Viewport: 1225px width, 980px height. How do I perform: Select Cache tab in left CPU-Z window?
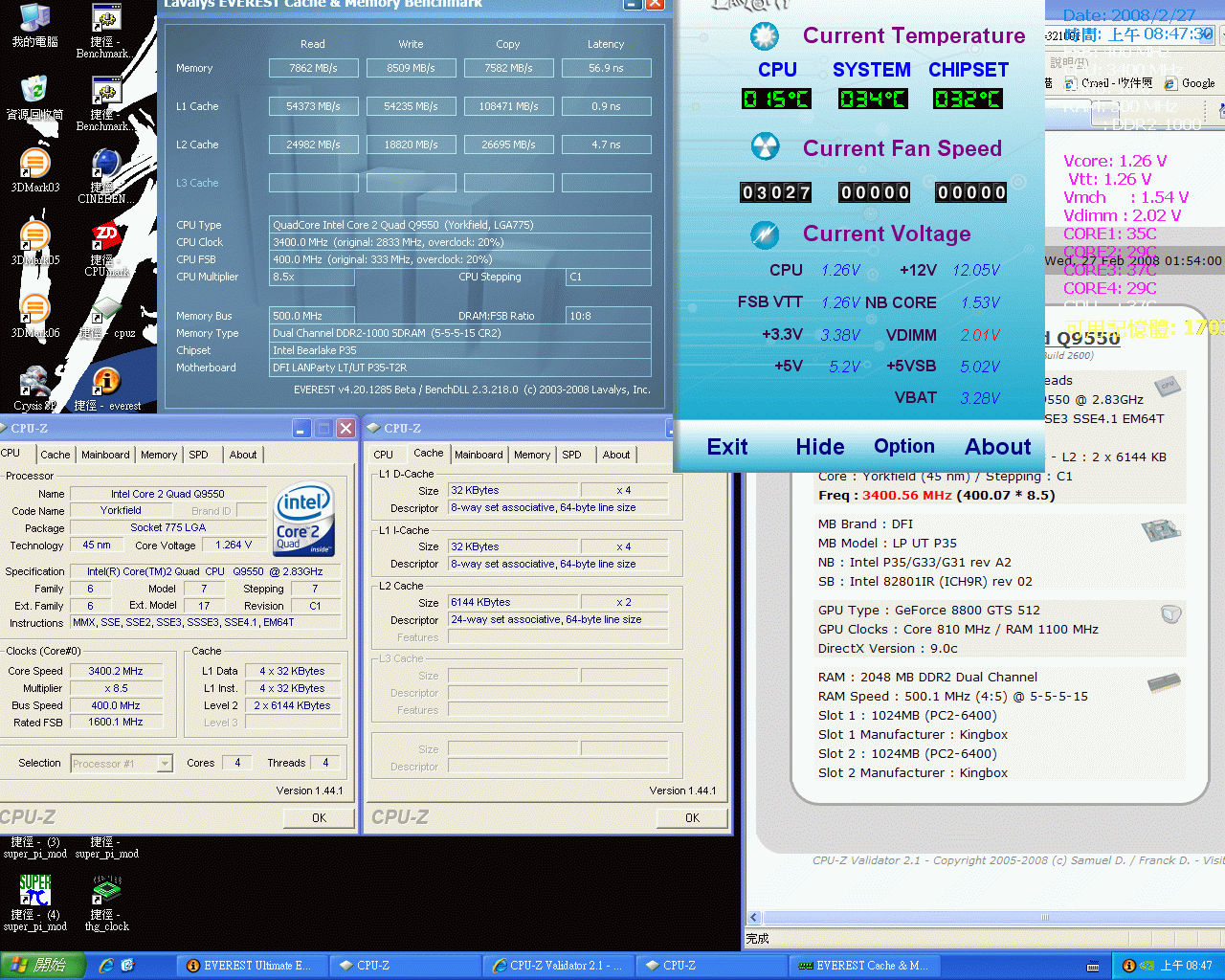55,455
